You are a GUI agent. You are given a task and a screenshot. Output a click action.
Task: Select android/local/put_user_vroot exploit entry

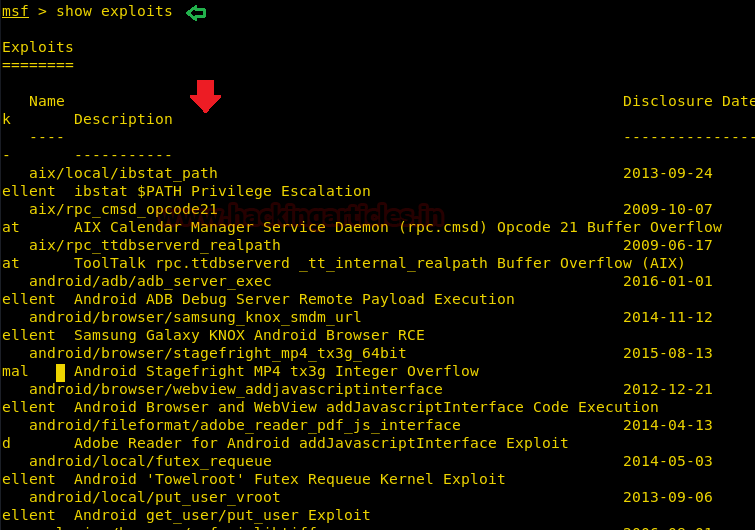[x=155, y=497]
